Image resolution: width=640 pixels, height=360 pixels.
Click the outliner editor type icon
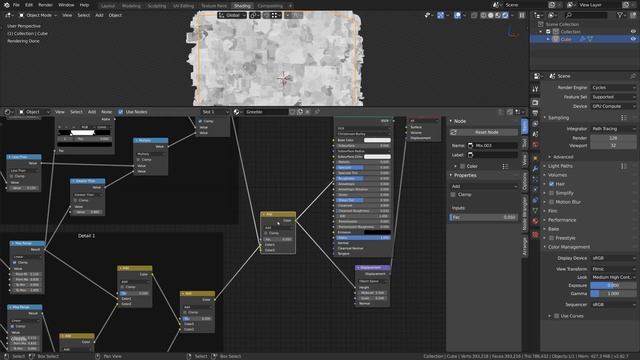(x=539, y=15)
